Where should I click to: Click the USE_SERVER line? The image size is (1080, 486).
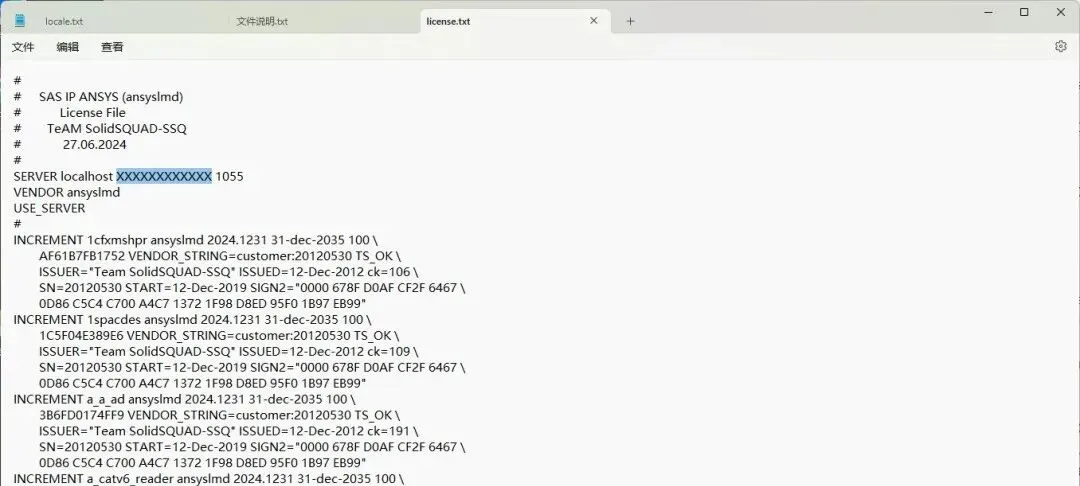(50, 208)
